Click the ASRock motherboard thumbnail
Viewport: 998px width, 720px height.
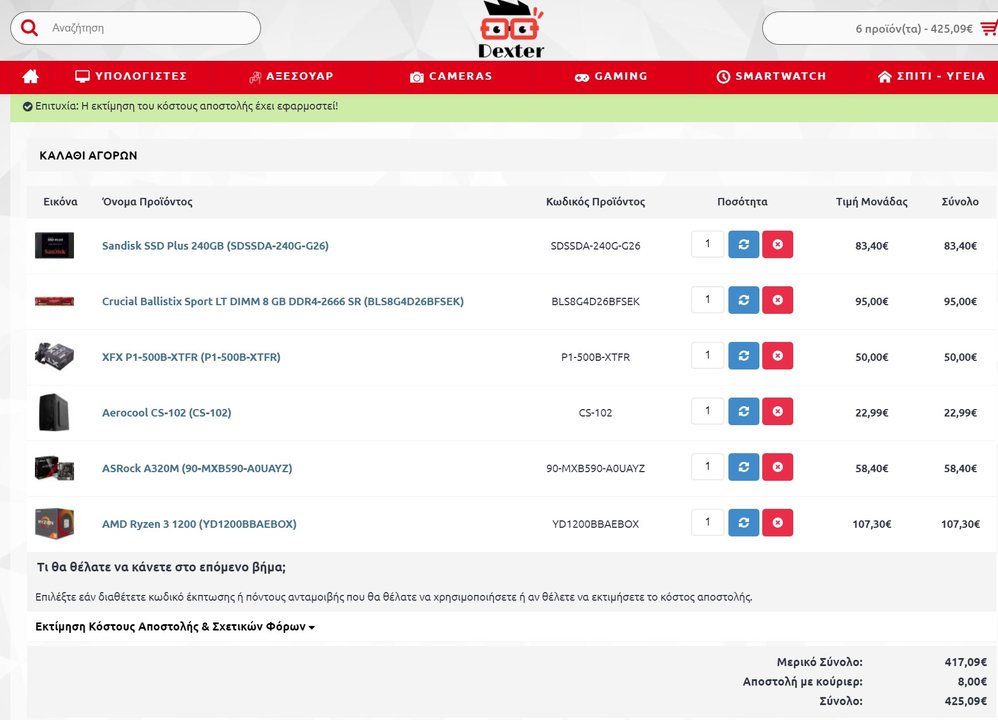pos(54,468)
